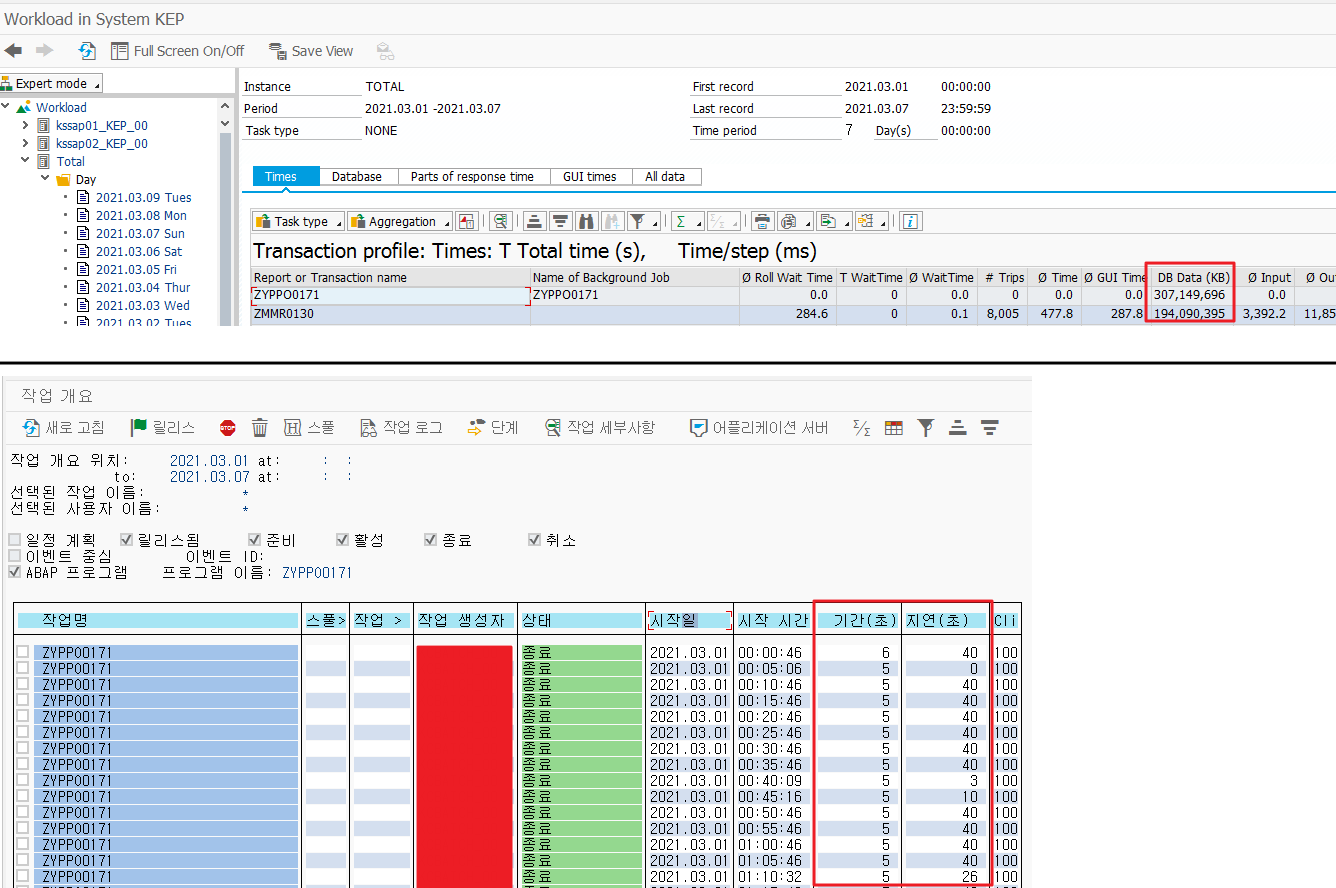The height and width of the screenshot is (888, 1336).
Task: Click the Print icon in ALV toolbar
Action: pyautogui.click(x=762, y=221)
